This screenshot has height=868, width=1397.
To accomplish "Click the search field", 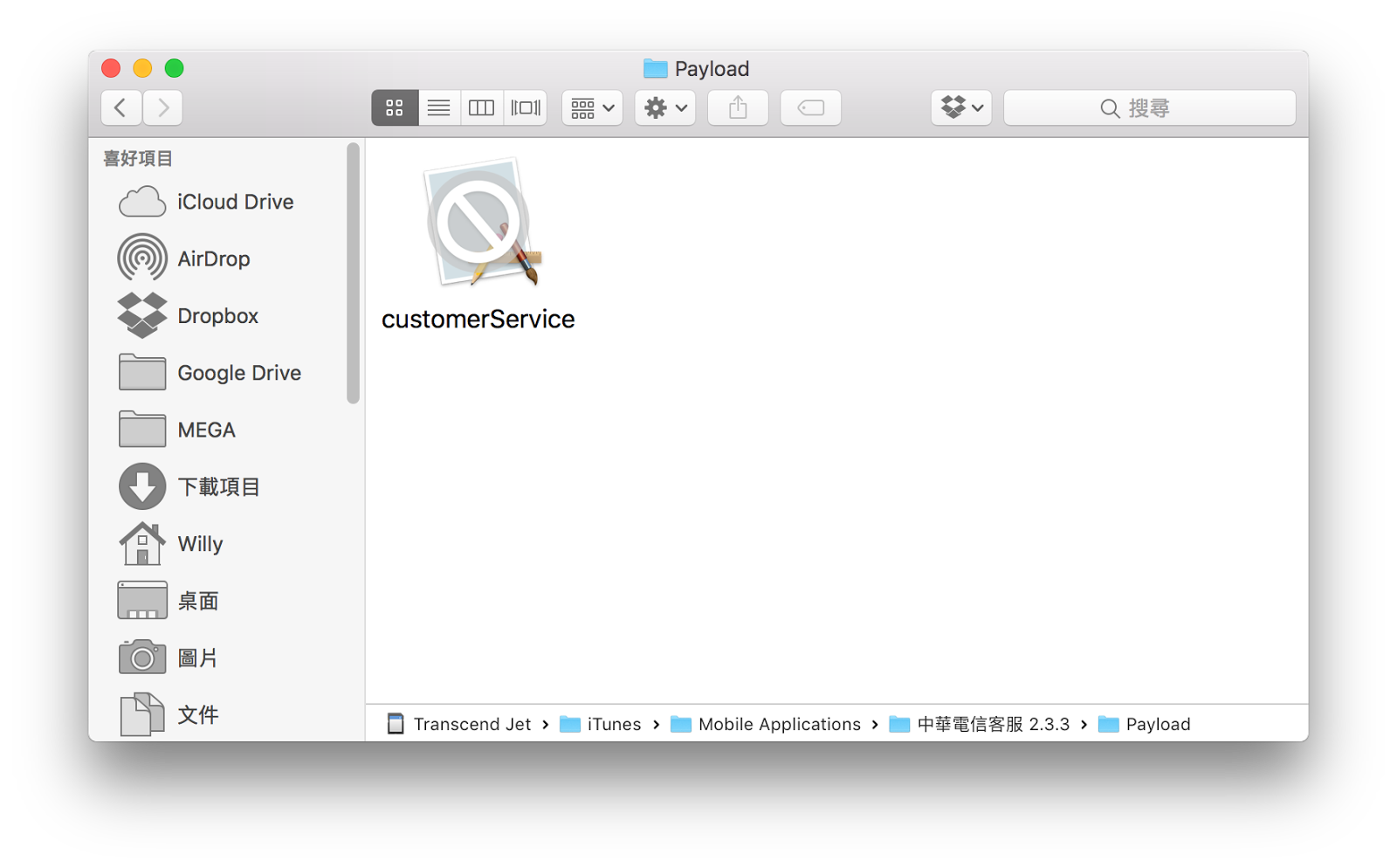I will tap(1149, 108).
